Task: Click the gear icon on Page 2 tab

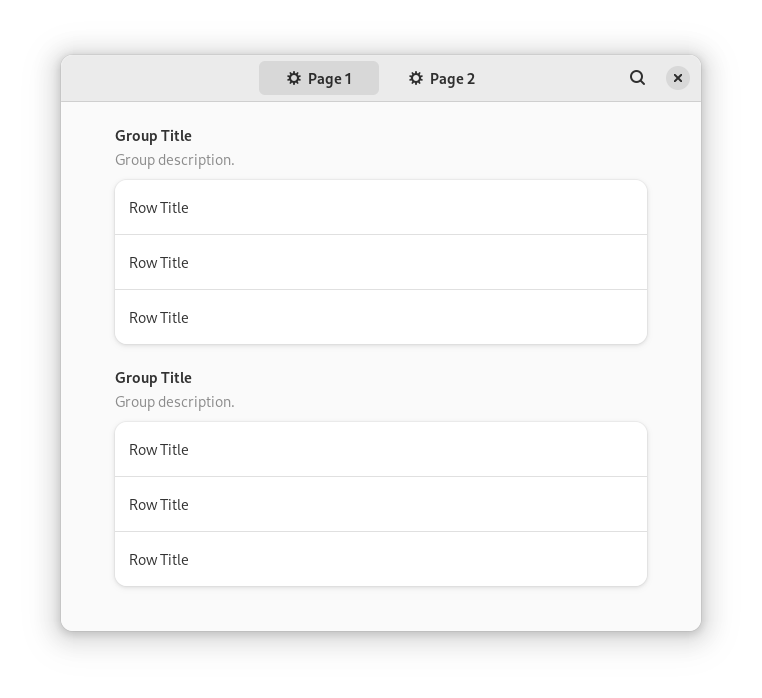Action: (x=416, y=78)
